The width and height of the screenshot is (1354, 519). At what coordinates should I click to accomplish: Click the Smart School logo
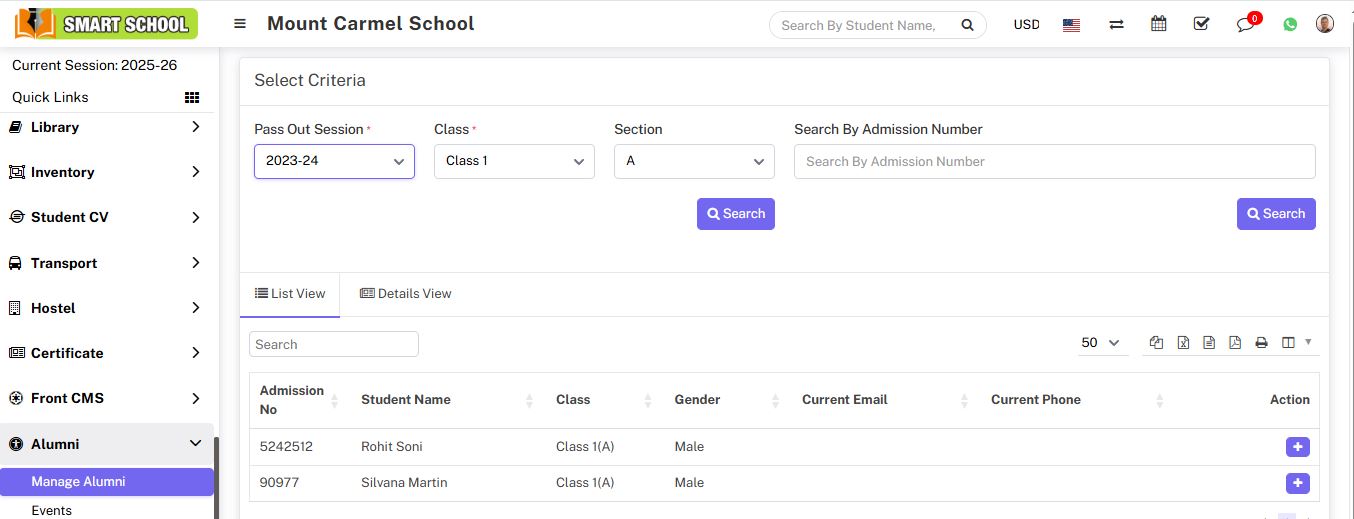point(106,23)
